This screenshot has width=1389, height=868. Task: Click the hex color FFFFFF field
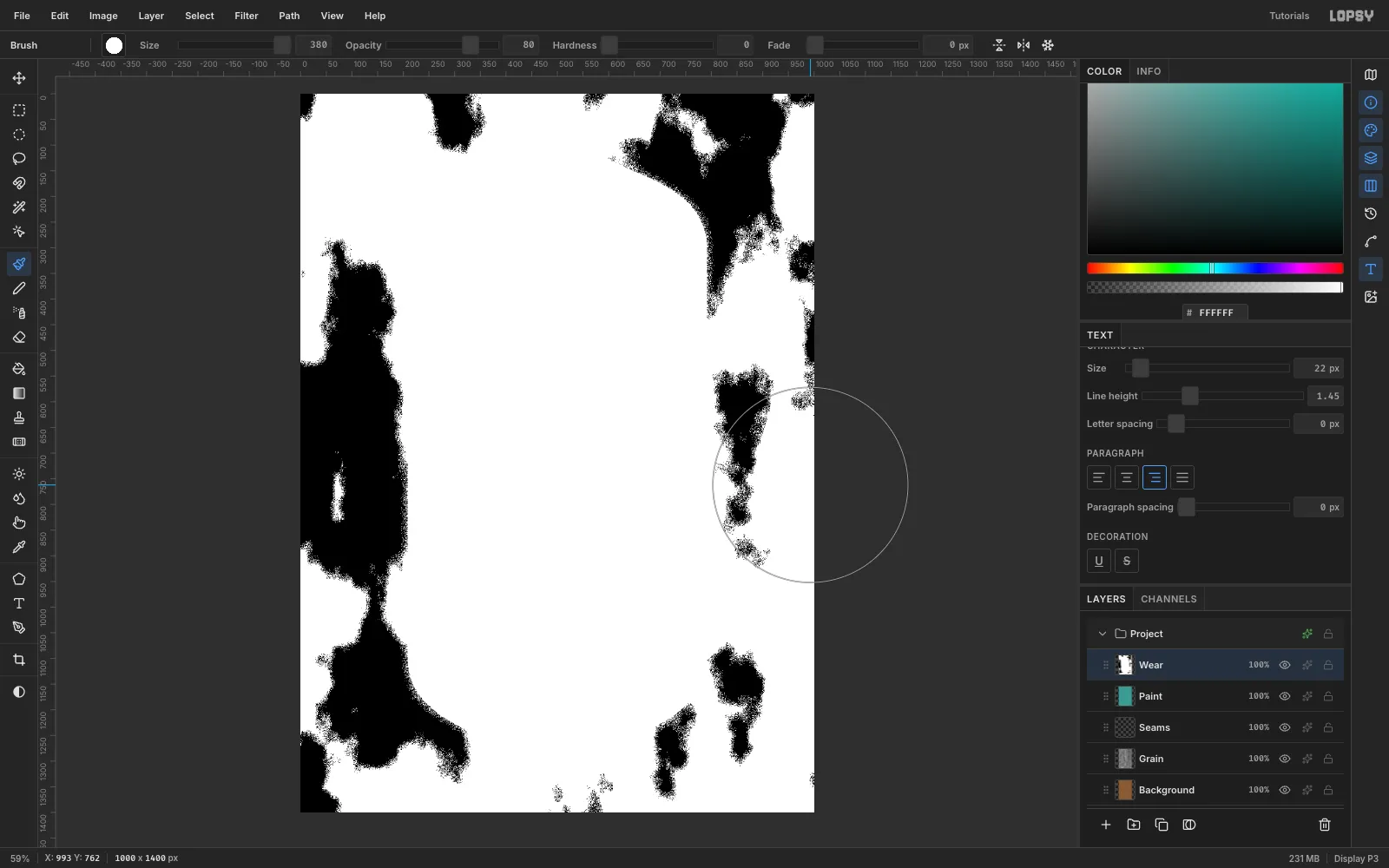(1215, 312)
